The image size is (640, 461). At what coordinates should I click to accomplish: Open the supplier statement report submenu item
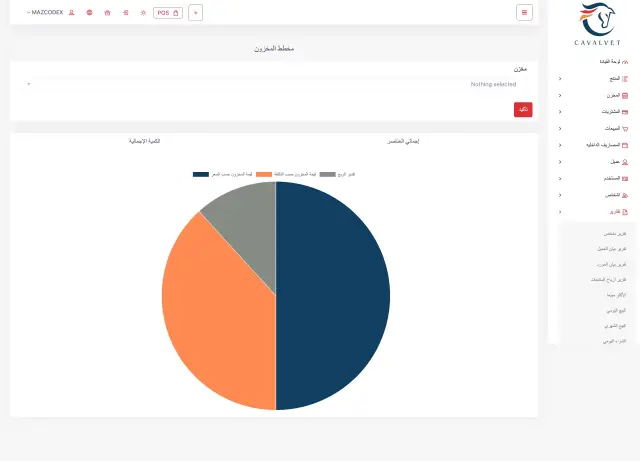(611, 264)
